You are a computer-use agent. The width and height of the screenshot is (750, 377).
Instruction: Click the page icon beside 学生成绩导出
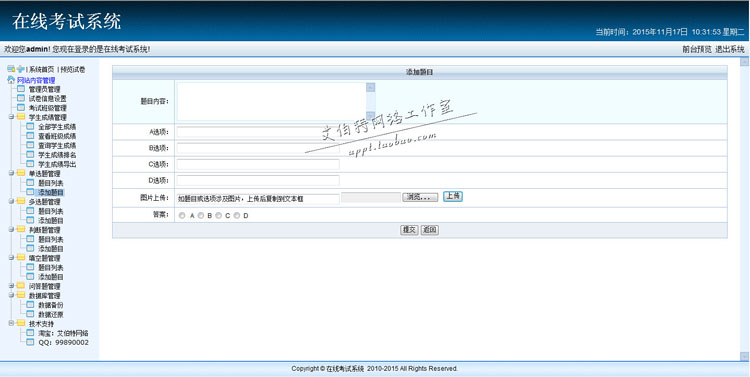click(x=30, y=164)
